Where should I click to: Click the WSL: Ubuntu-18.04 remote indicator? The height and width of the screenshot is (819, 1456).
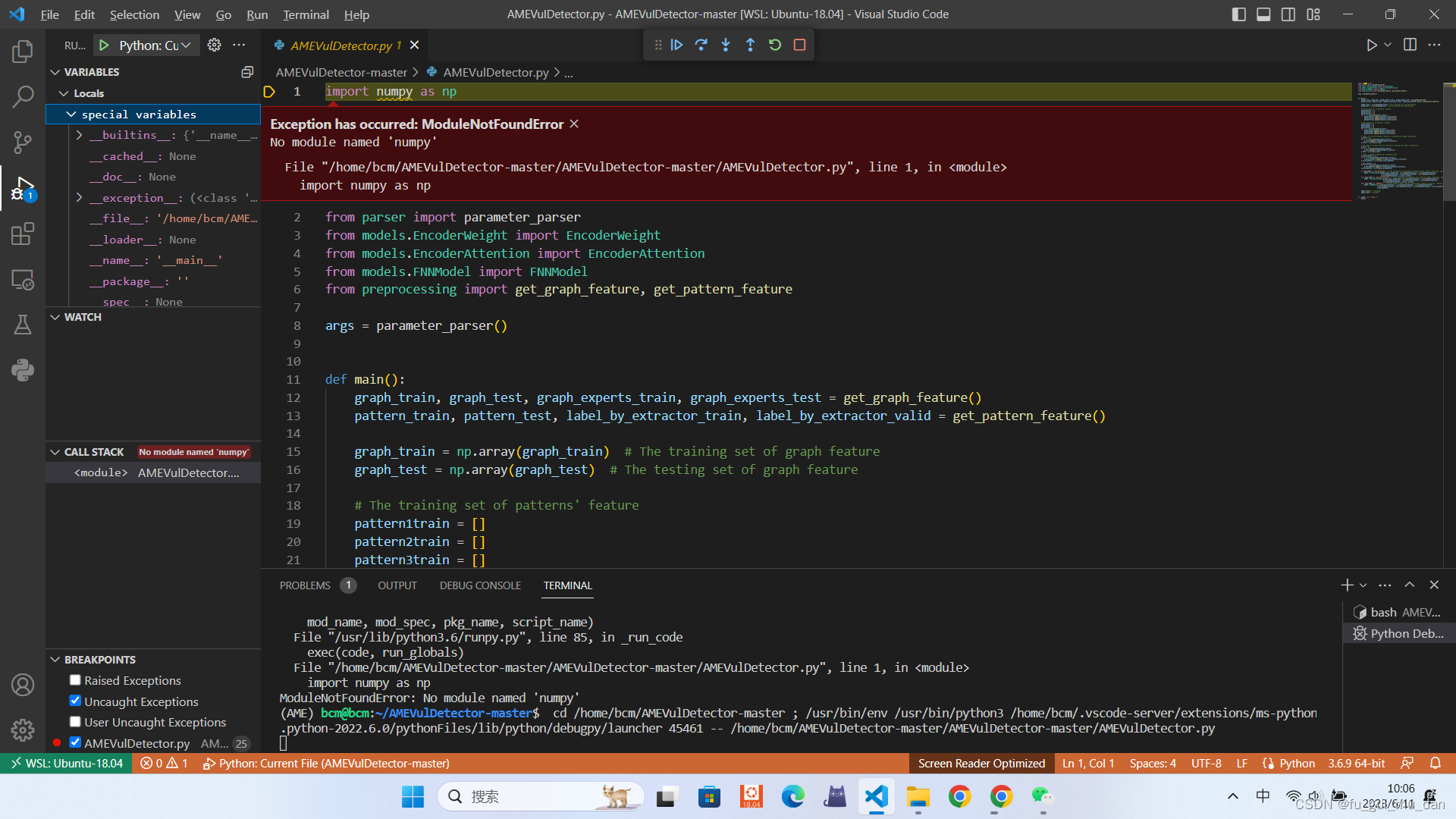click(x=66, y=764)
